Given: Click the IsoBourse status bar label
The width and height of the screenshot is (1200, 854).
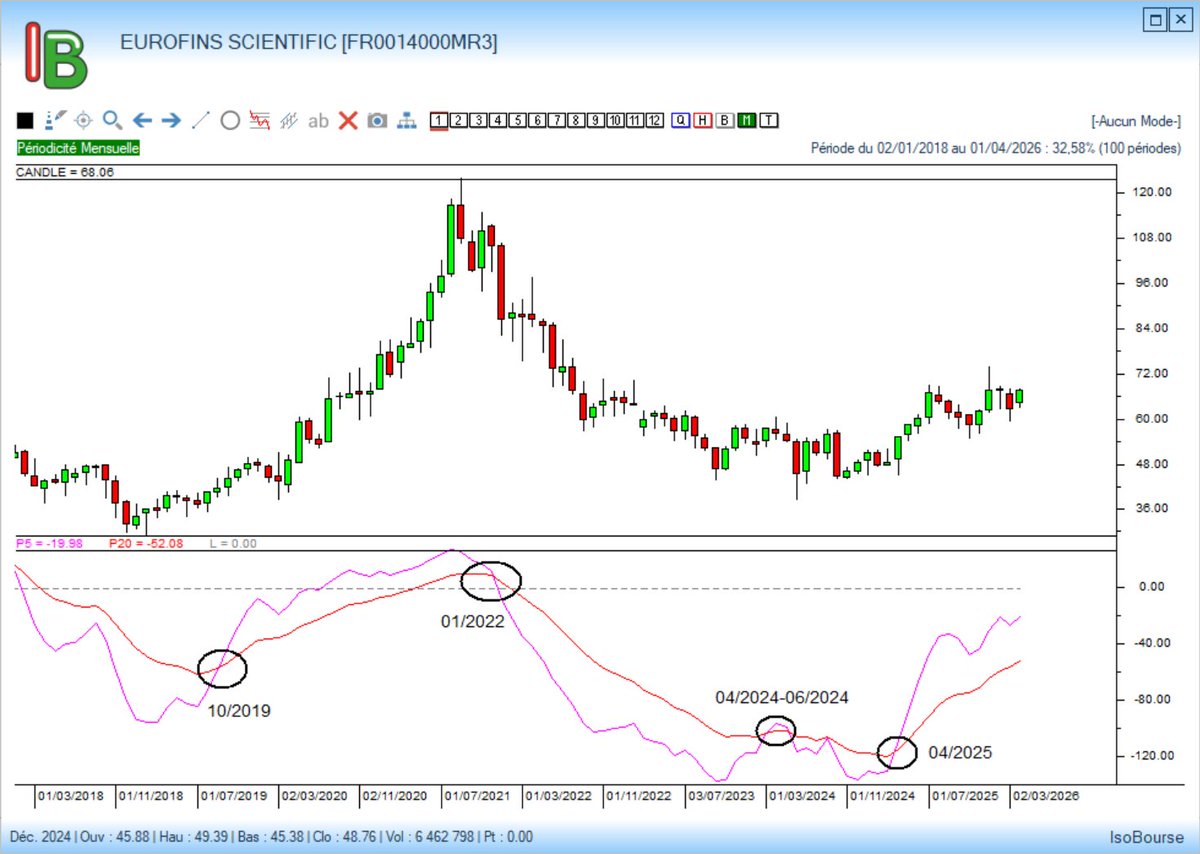Looking at the screenshot, I should pyautogui.click(x=1146, y=837).
